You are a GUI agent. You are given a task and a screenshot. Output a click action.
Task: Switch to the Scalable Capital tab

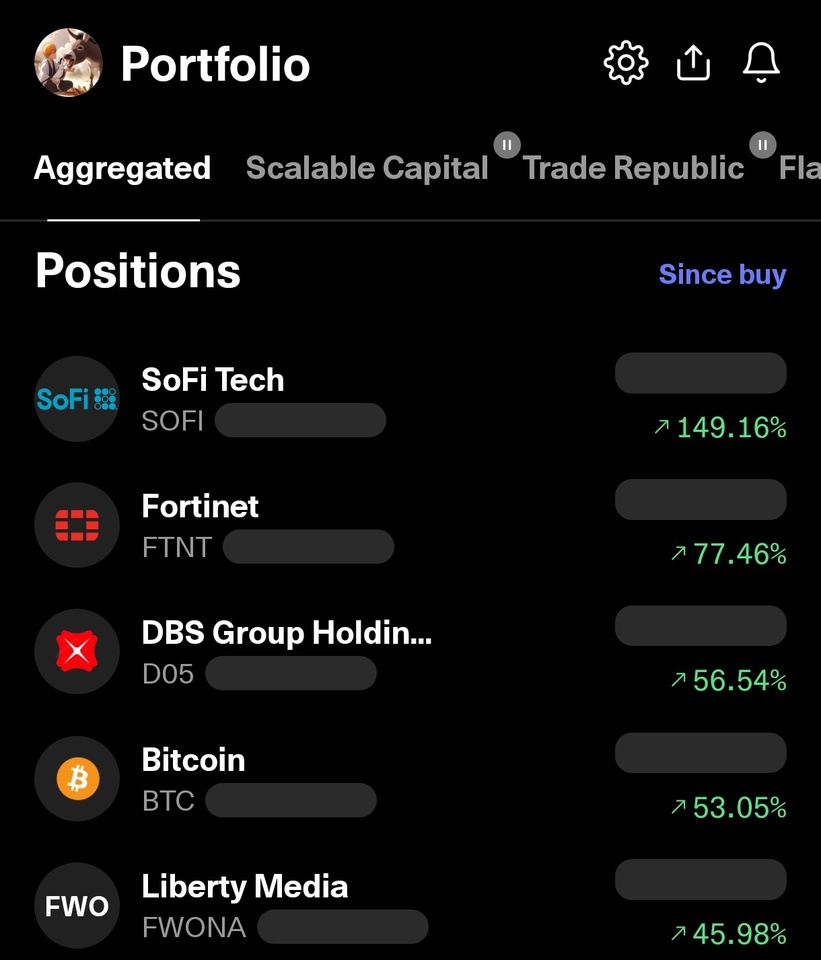pos(367,168)
